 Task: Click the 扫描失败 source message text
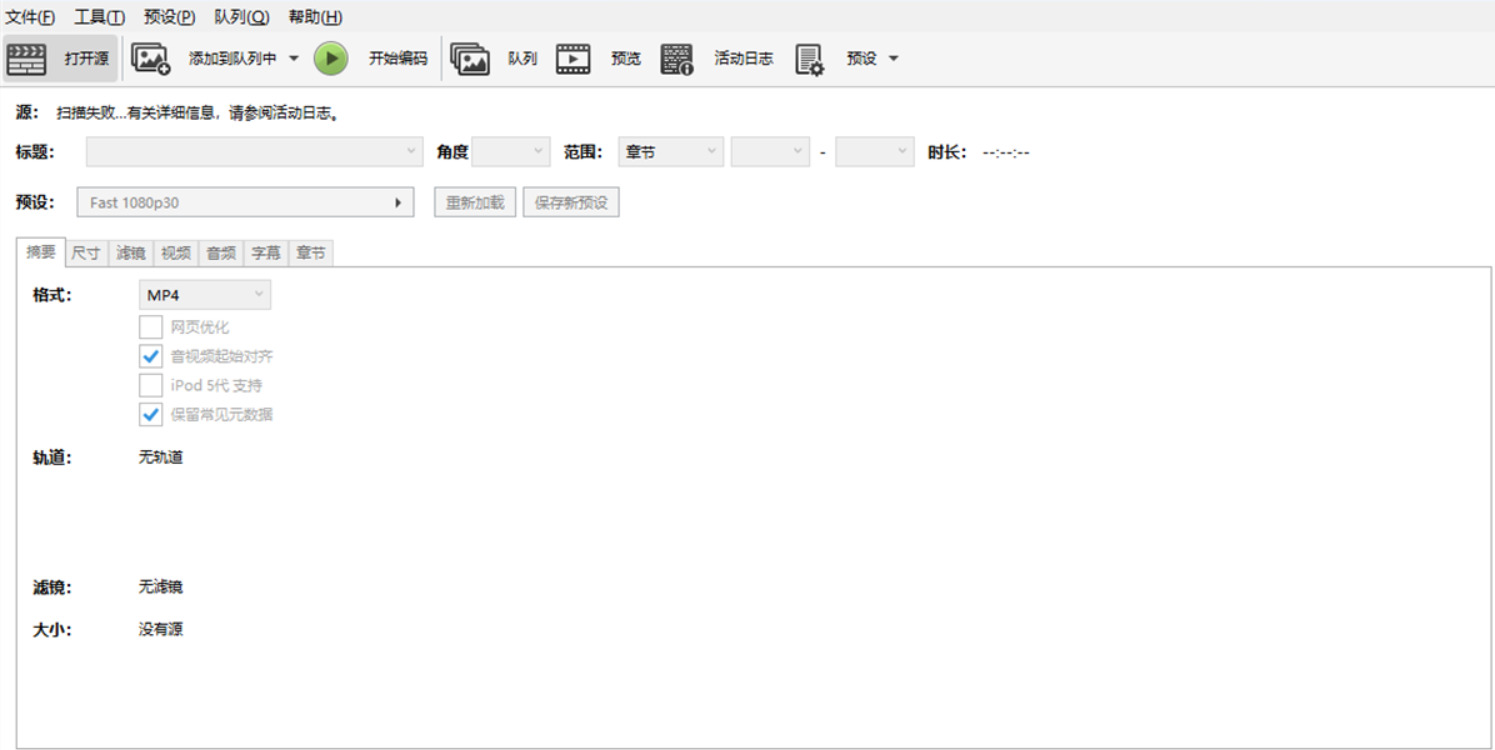[199, 113]
